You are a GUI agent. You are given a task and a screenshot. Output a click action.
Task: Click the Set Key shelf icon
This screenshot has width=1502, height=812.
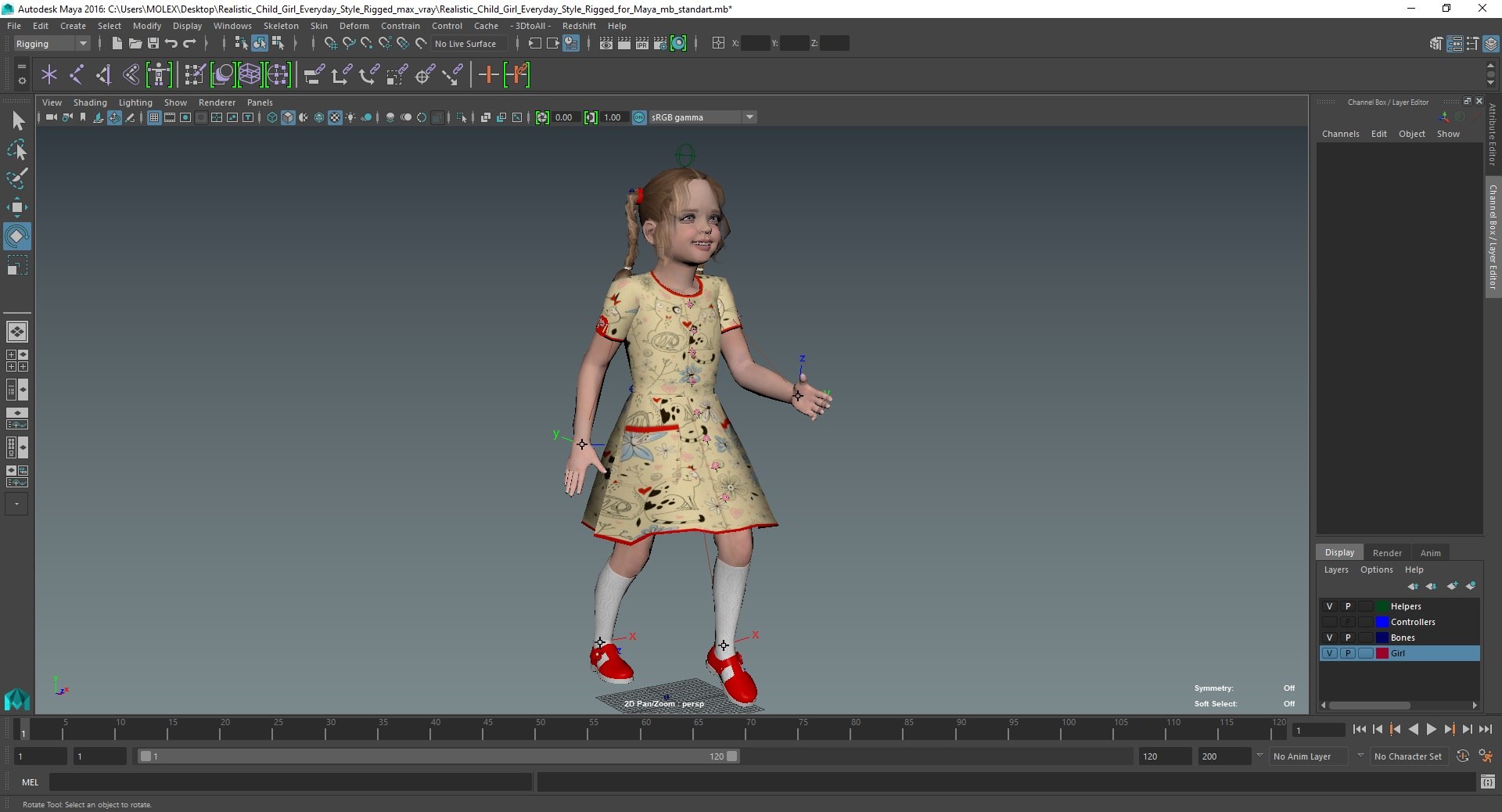click(488, 75)
